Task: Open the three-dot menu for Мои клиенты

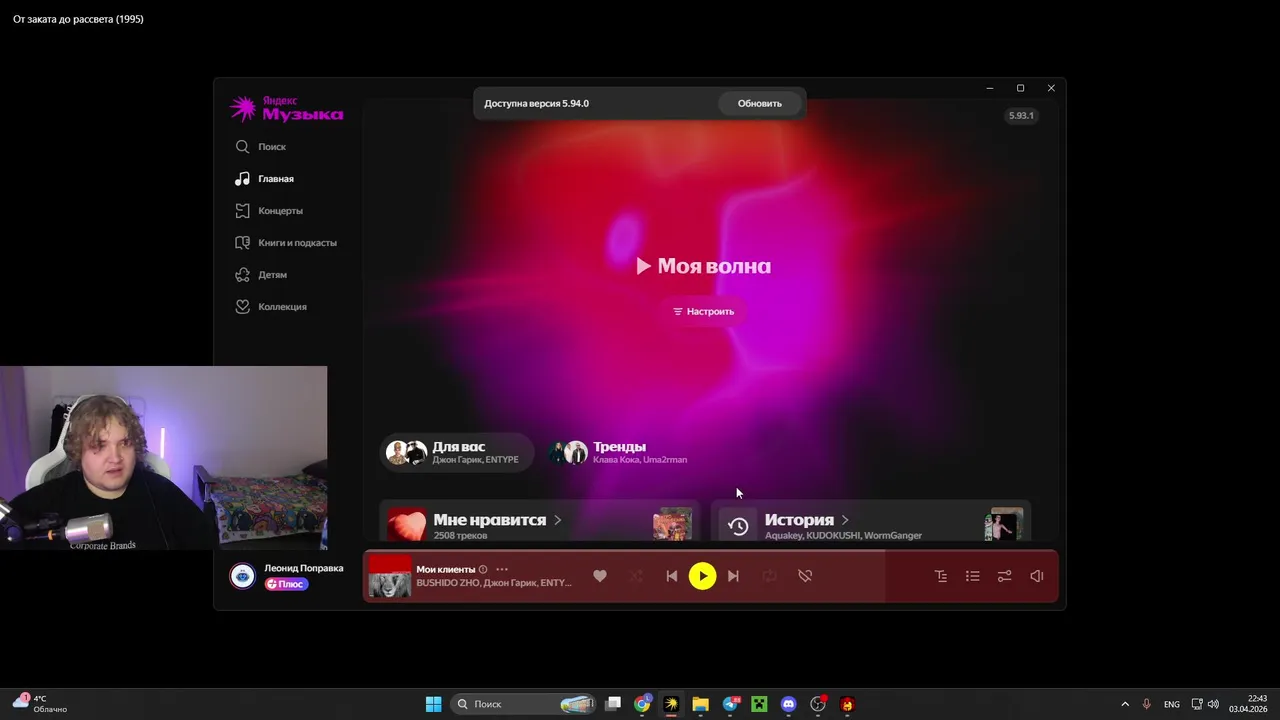Action: pyautogui.click(x=502, y=569)
